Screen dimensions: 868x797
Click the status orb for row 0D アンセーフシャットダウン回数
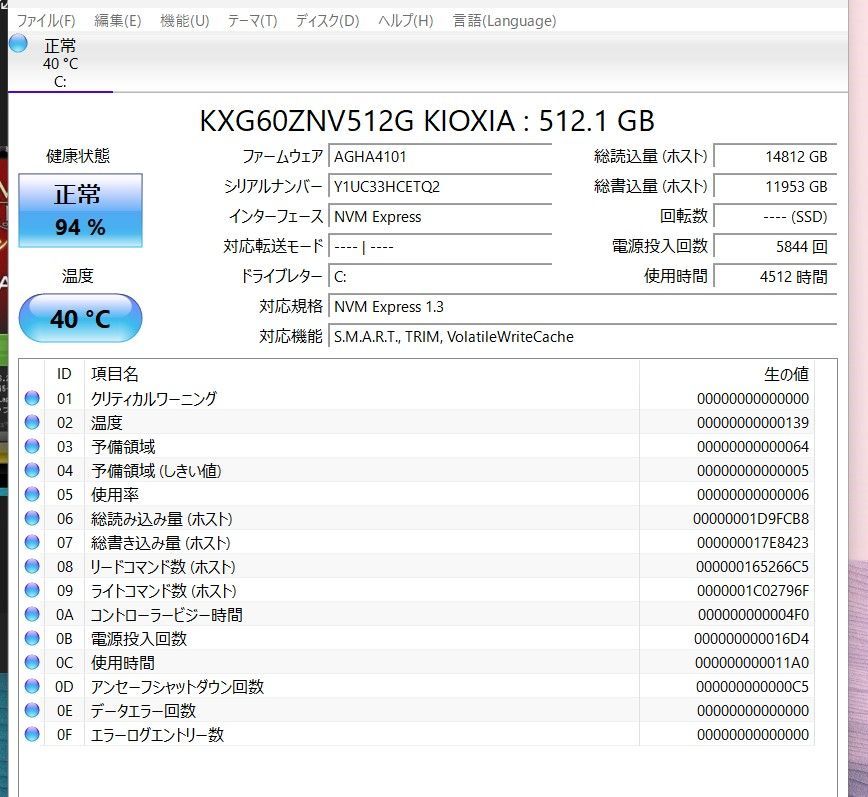point(32,686)
